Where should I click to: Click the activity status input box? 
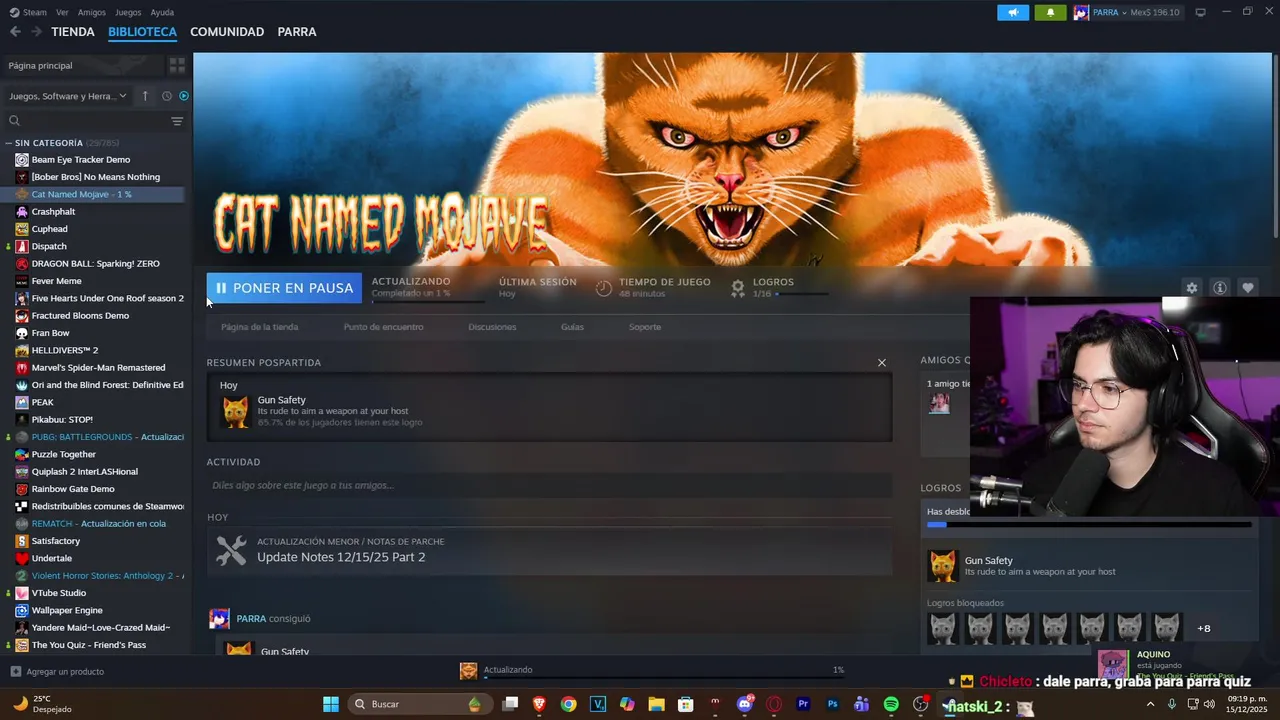(x=549, y=485)
